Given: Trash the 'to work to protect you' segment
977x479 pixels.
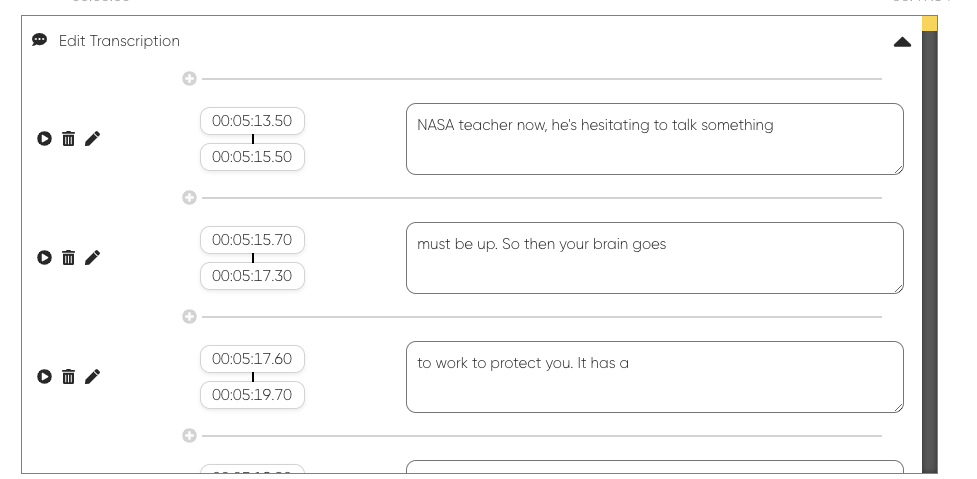Looking at the screenshot, I should [x=68, y=377].
